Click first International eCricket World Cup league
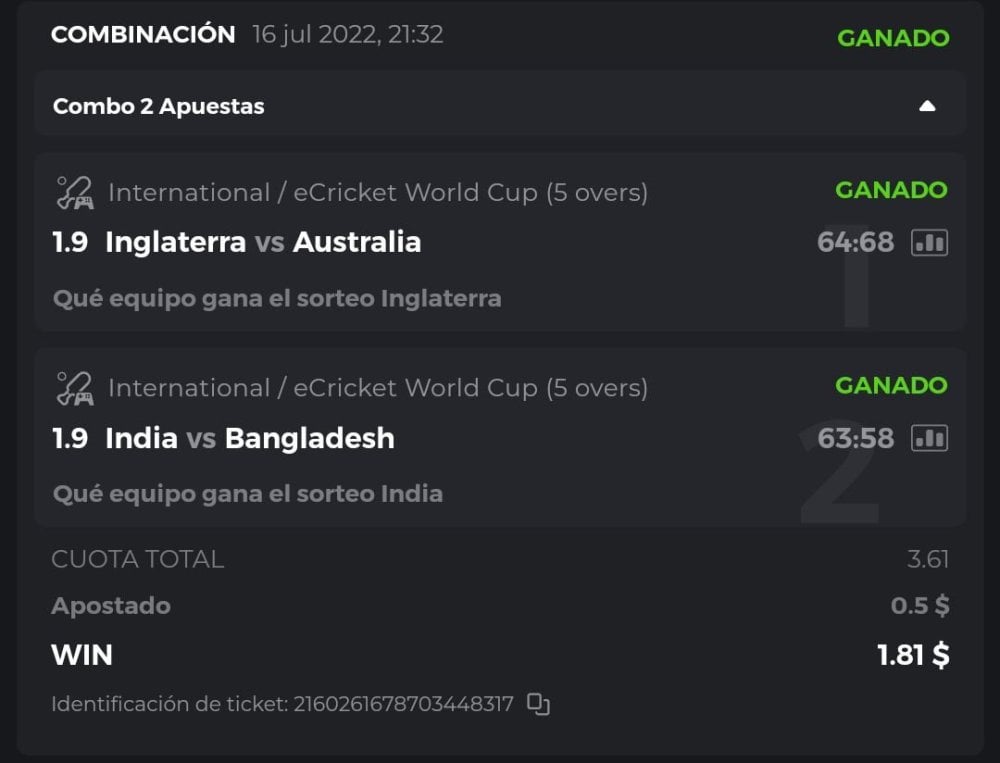Screen dimensions: 1000x763 coord(377,192)
